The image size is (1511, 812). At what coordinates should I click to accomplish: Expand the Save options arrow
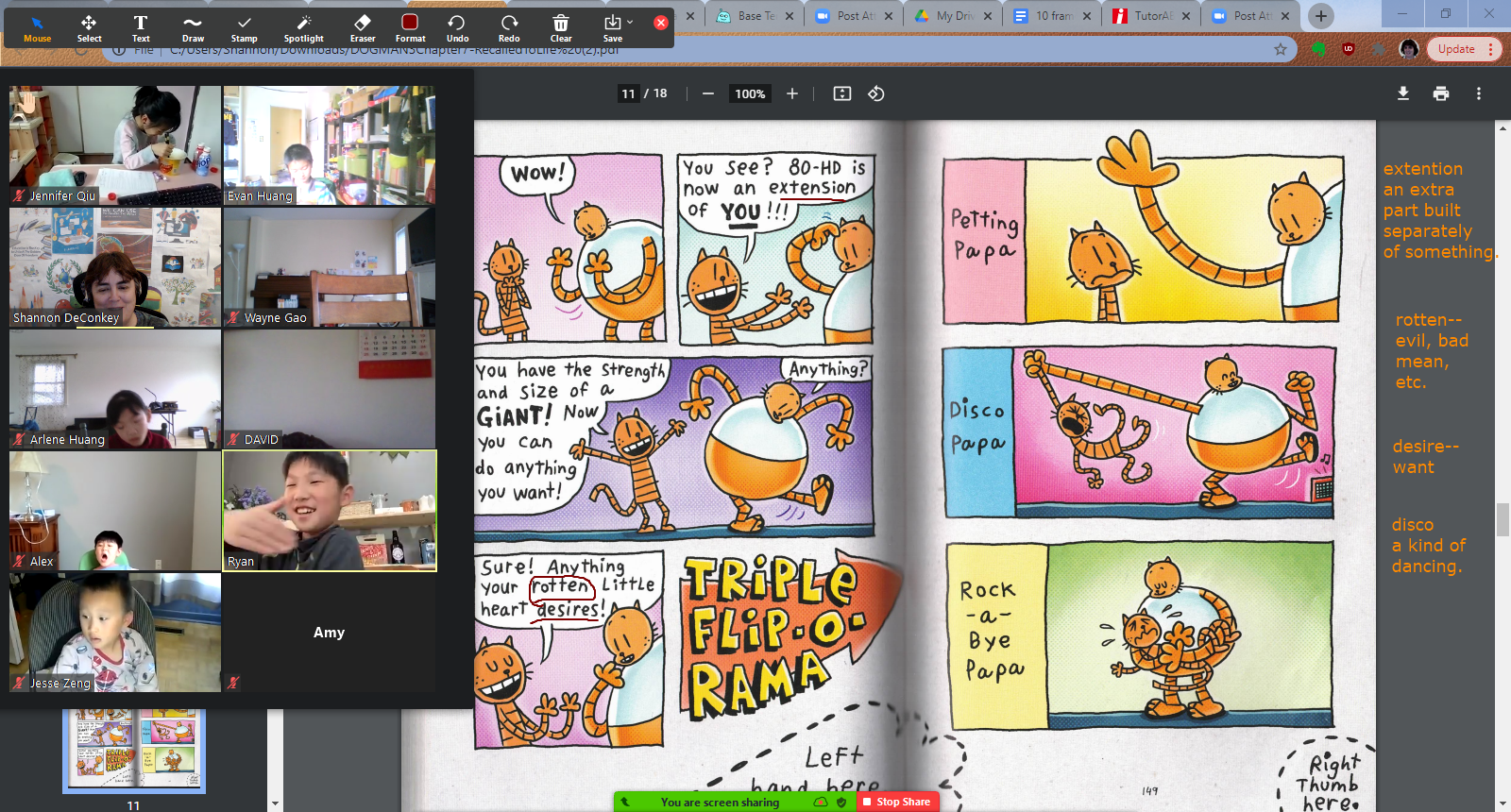[x=630, y=22]
